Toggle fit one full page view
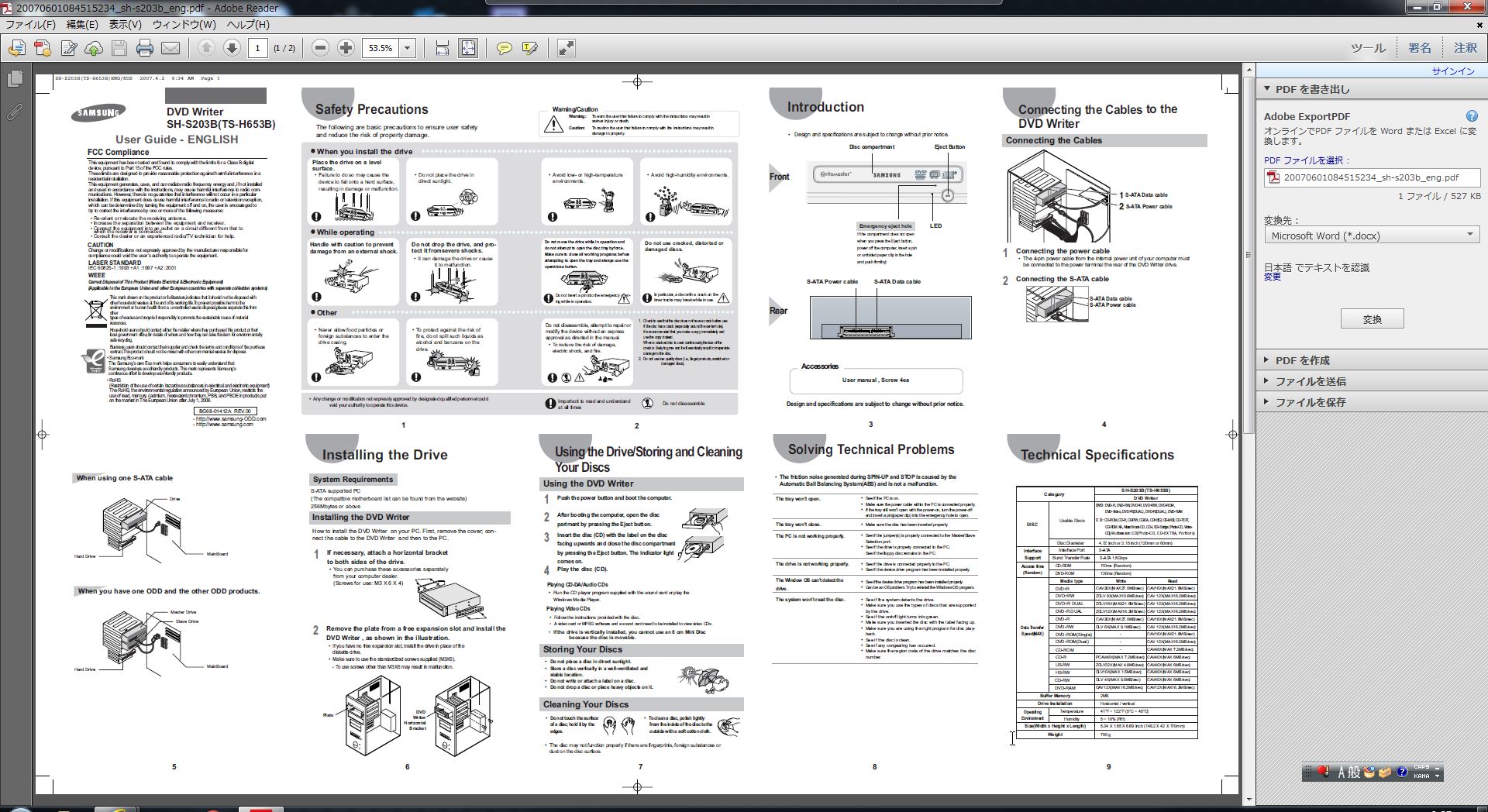Screen dimensions: 1488x812 [x=468, y=48]
